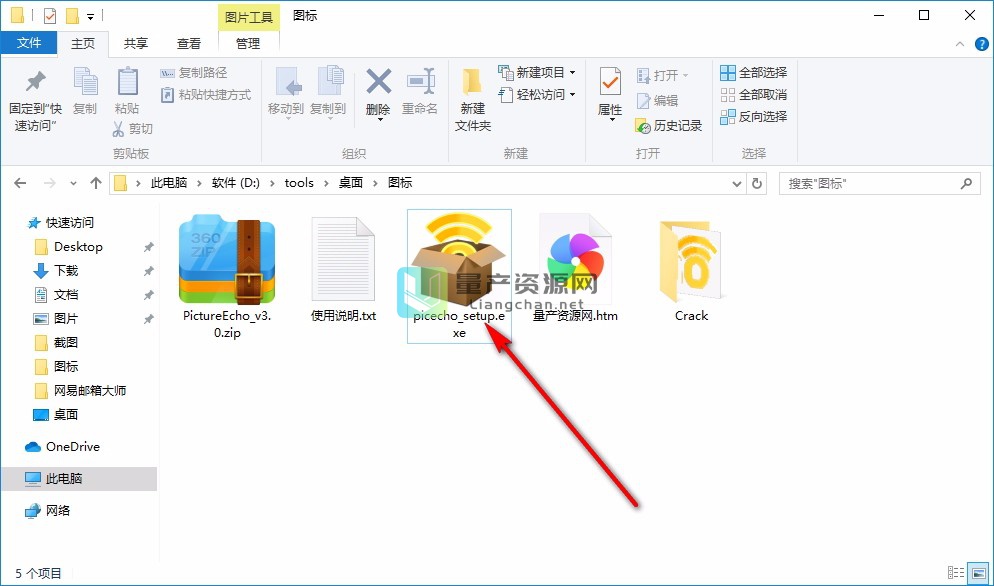
Task: Refresh the folder view
Action: coord(757,184)
